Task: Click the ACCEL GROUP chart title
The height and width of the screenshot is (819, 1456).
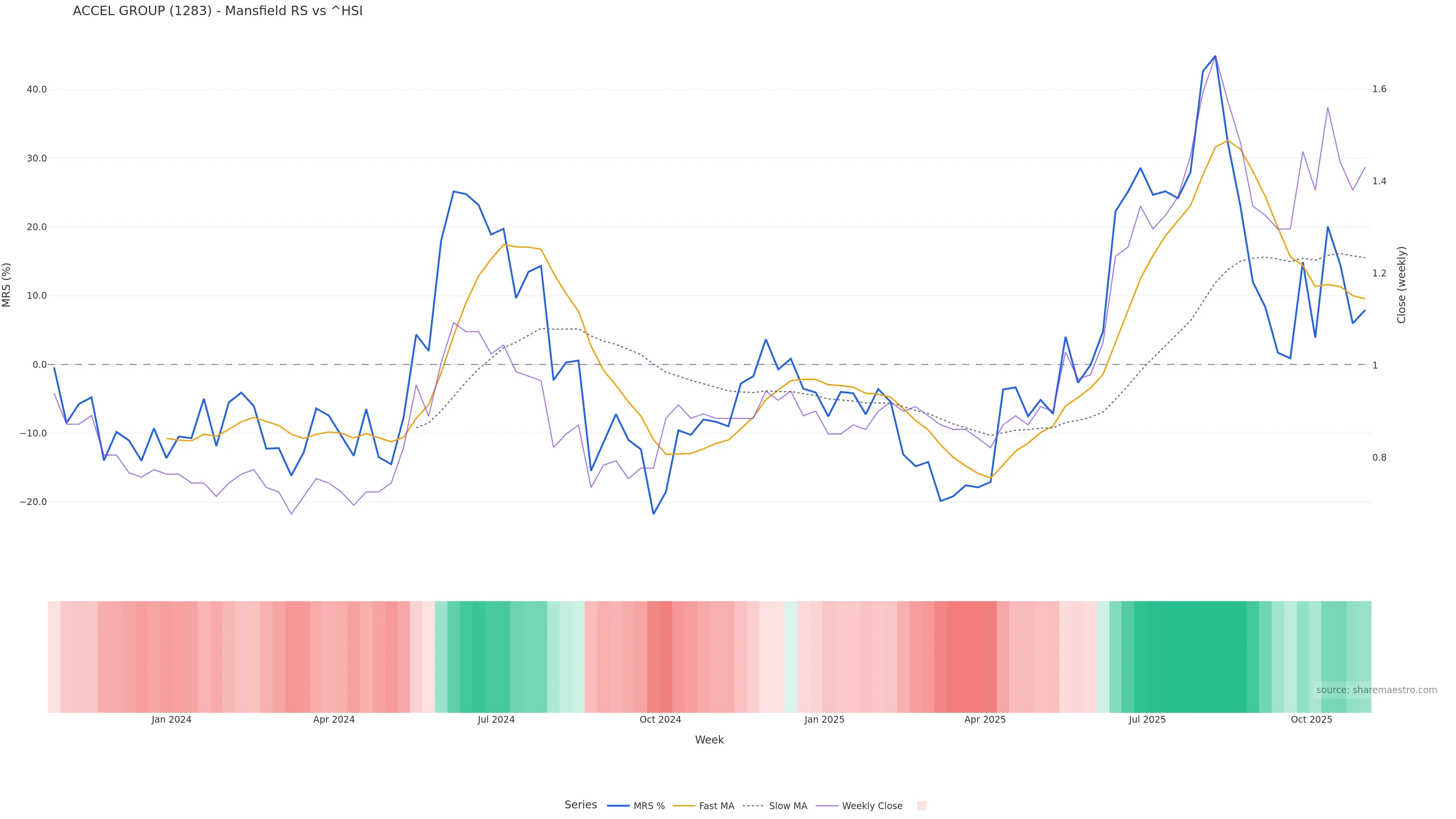Action: click(x=218, y=11)
